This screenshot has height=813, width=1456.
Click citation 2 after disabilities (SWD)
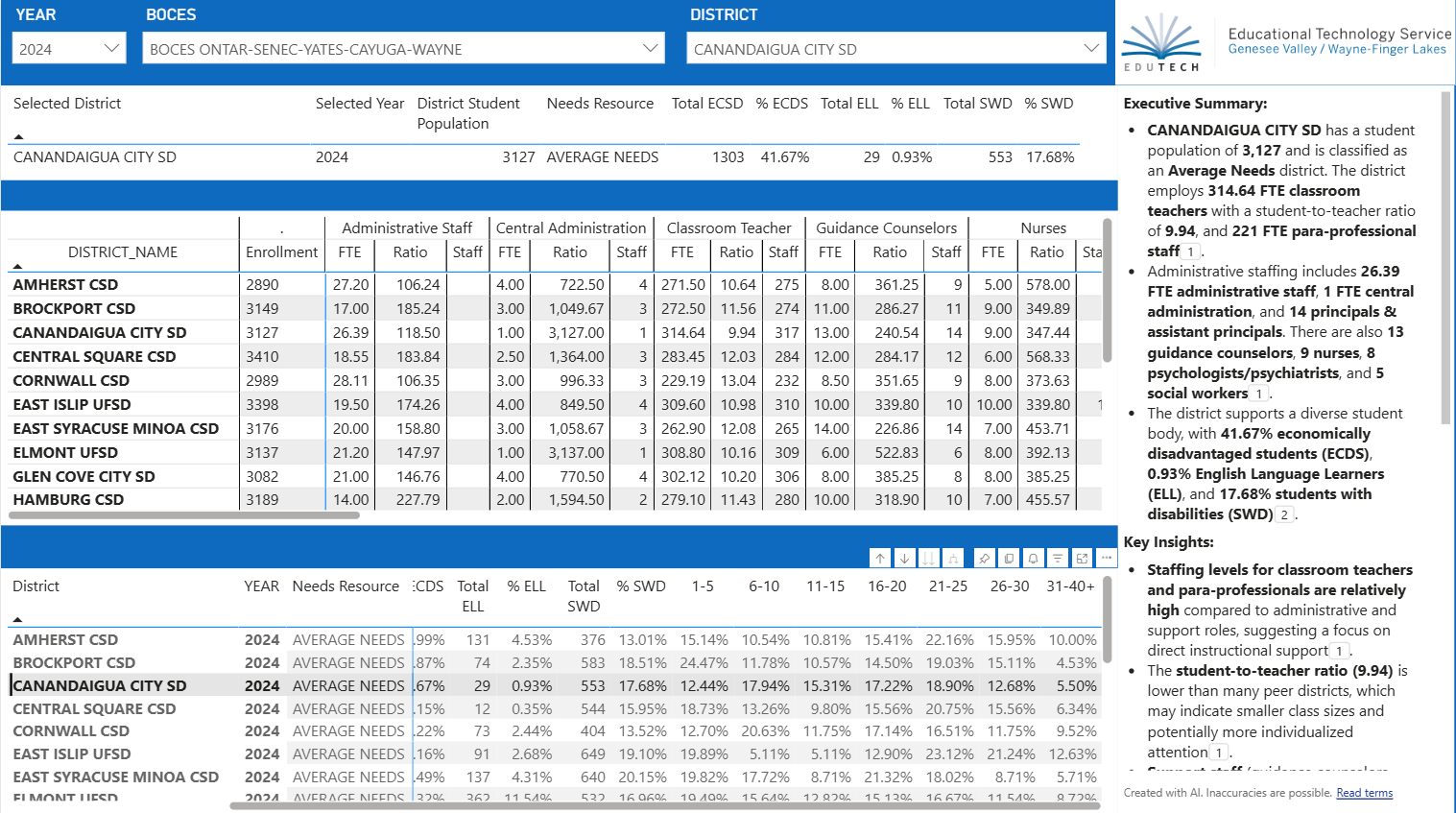(1284, 515)
